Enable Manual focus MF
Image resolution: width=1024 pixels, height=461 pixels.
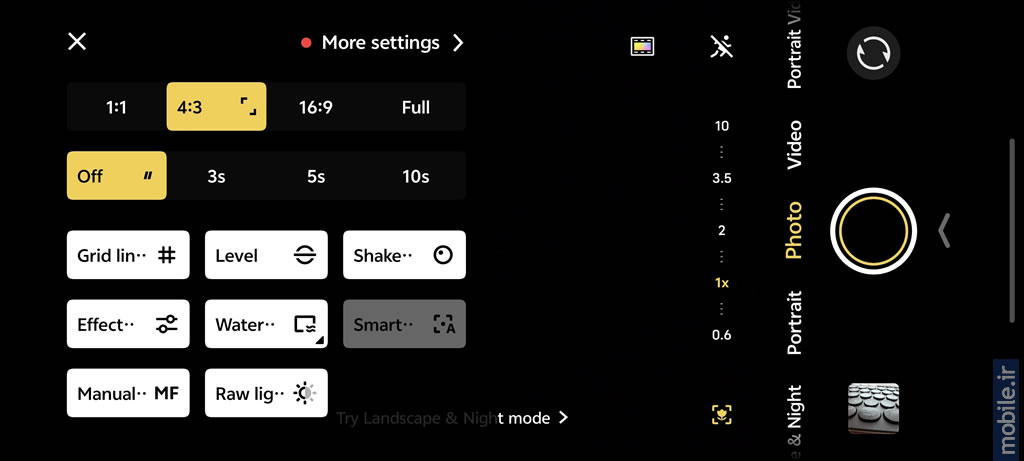tap(128, 393)
